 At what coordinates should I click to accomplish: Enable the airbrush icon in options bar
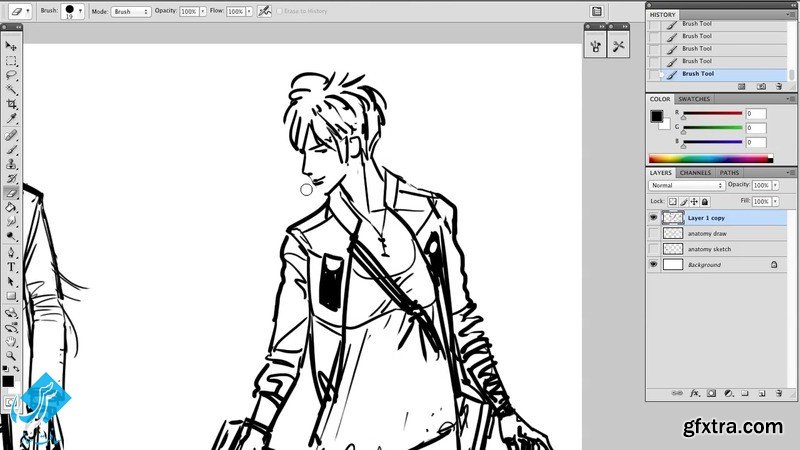click(264, 11)
